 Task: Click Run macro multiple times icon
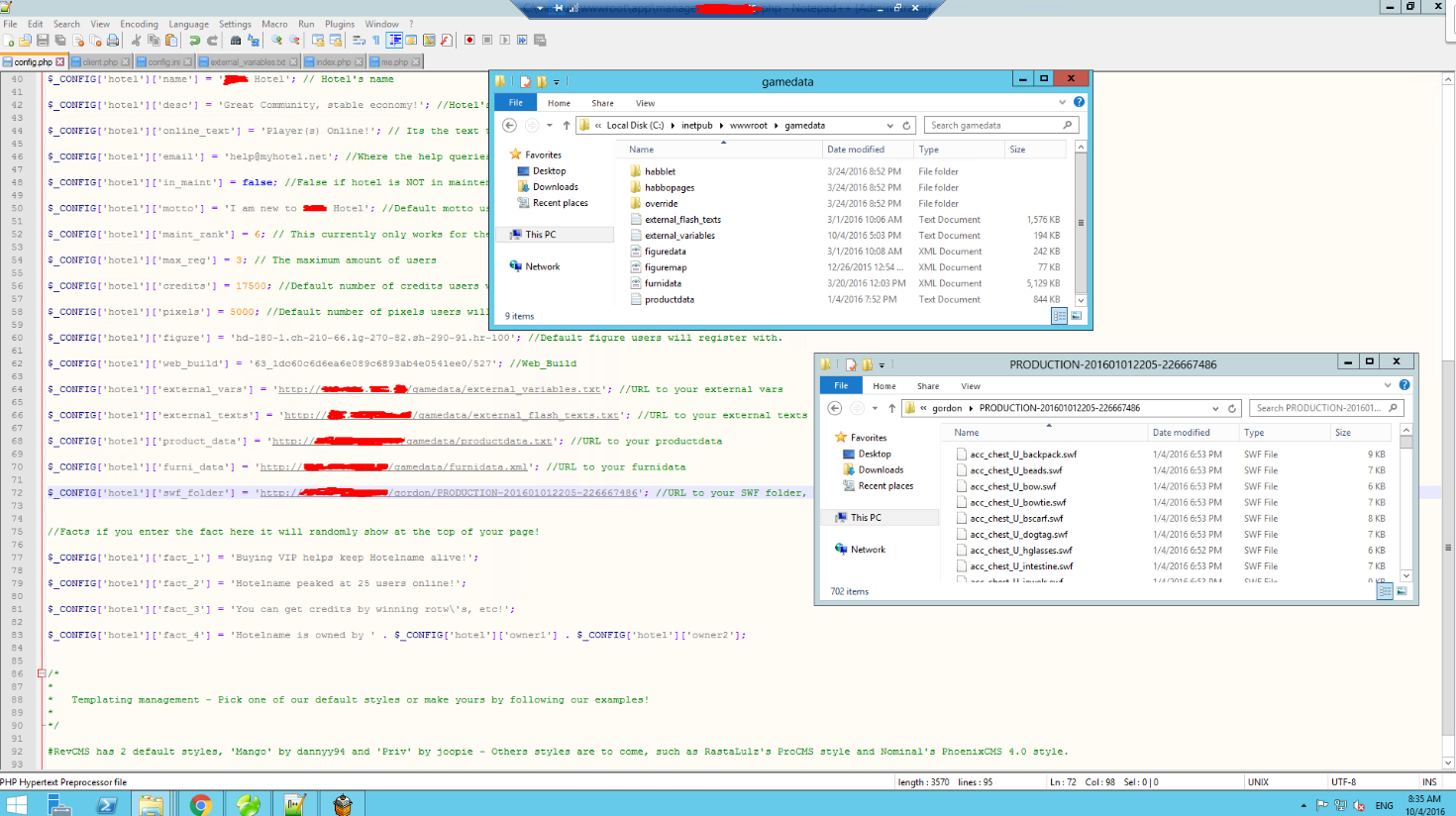[522, 41]
